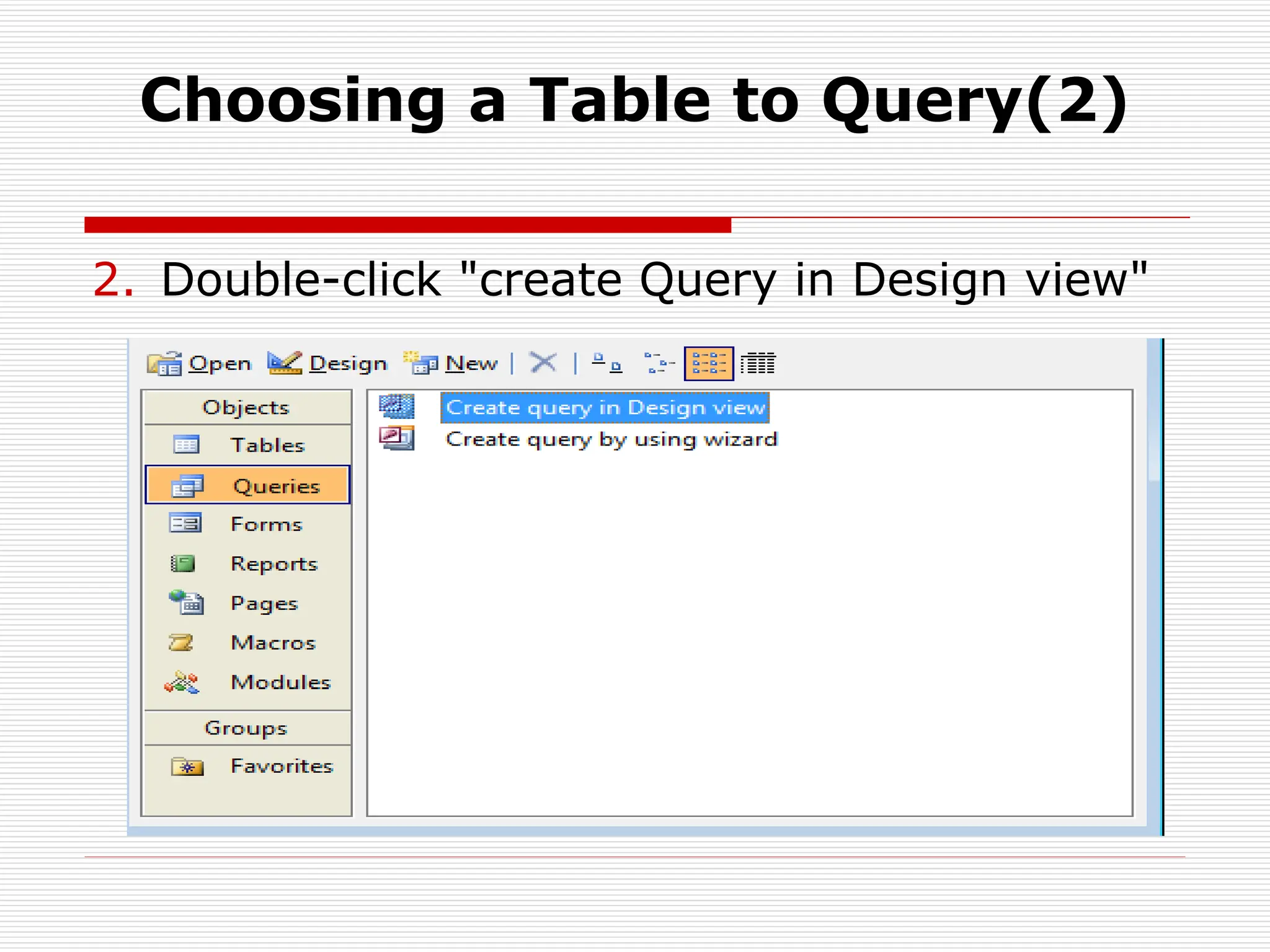Click the Tables grid icon

[x=186, y=444]
